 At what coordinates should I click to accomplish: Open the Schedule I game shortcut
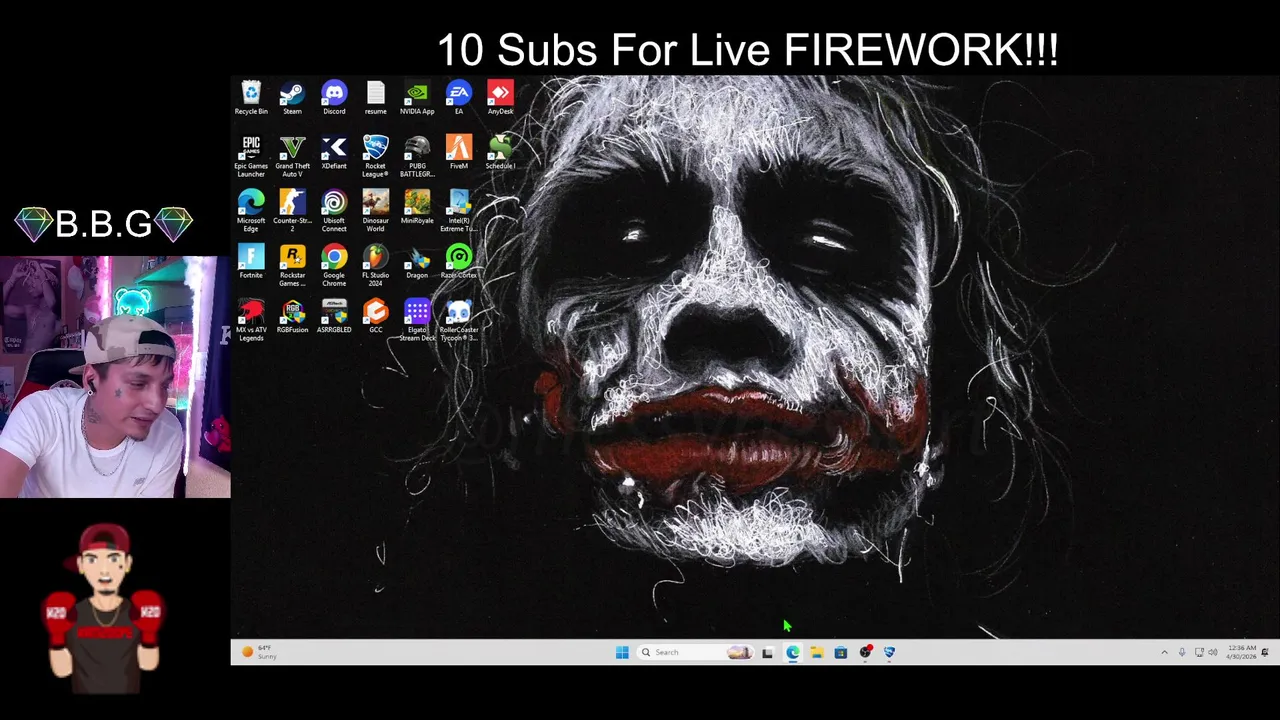point(500,153)
